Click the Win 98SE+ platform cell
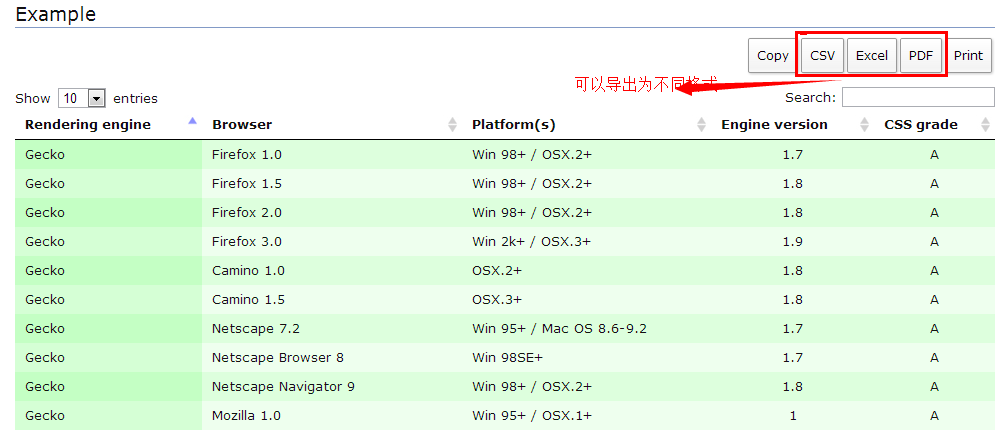The image size is (996, 437). click(x=586, y=358)
